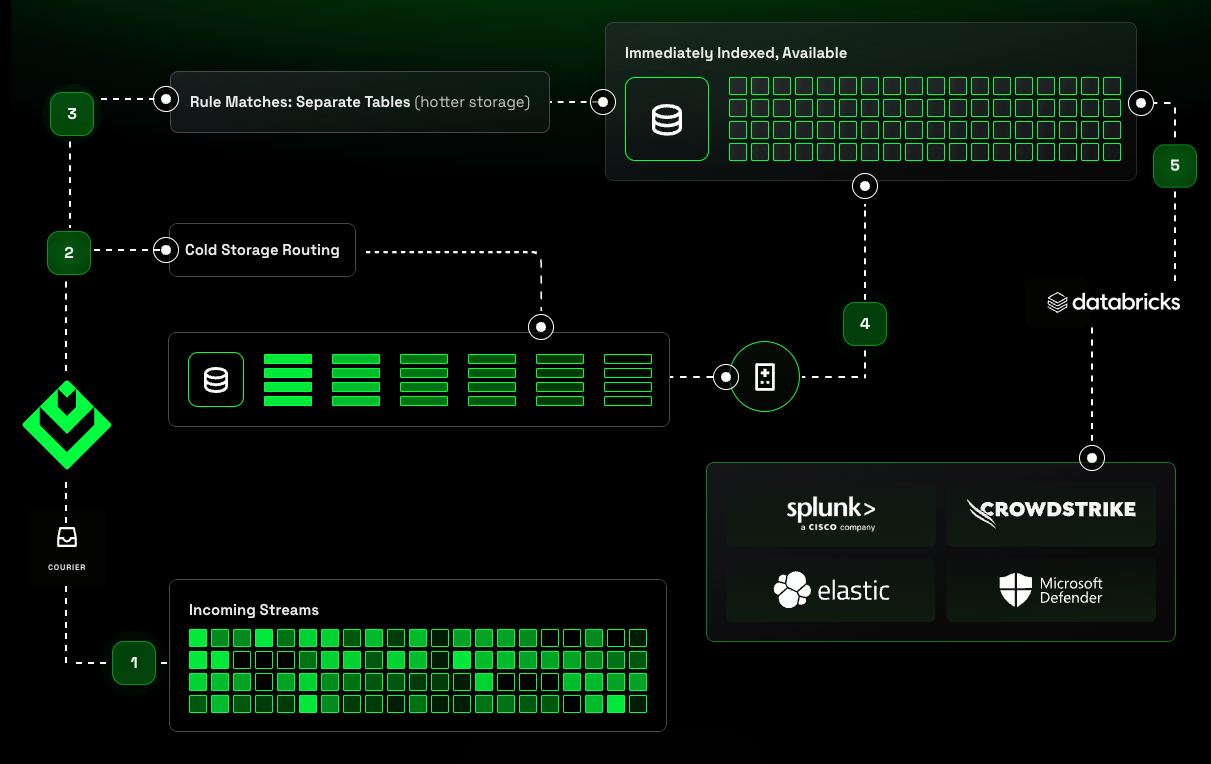Viewport: 1211px width, 764px height.
Task: Click the green chevron shield logo
Action: 67,425
